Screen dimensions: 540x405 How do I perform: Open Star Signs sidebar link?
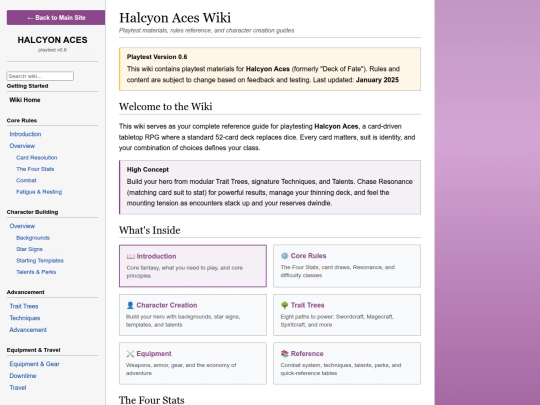point(29,249)
